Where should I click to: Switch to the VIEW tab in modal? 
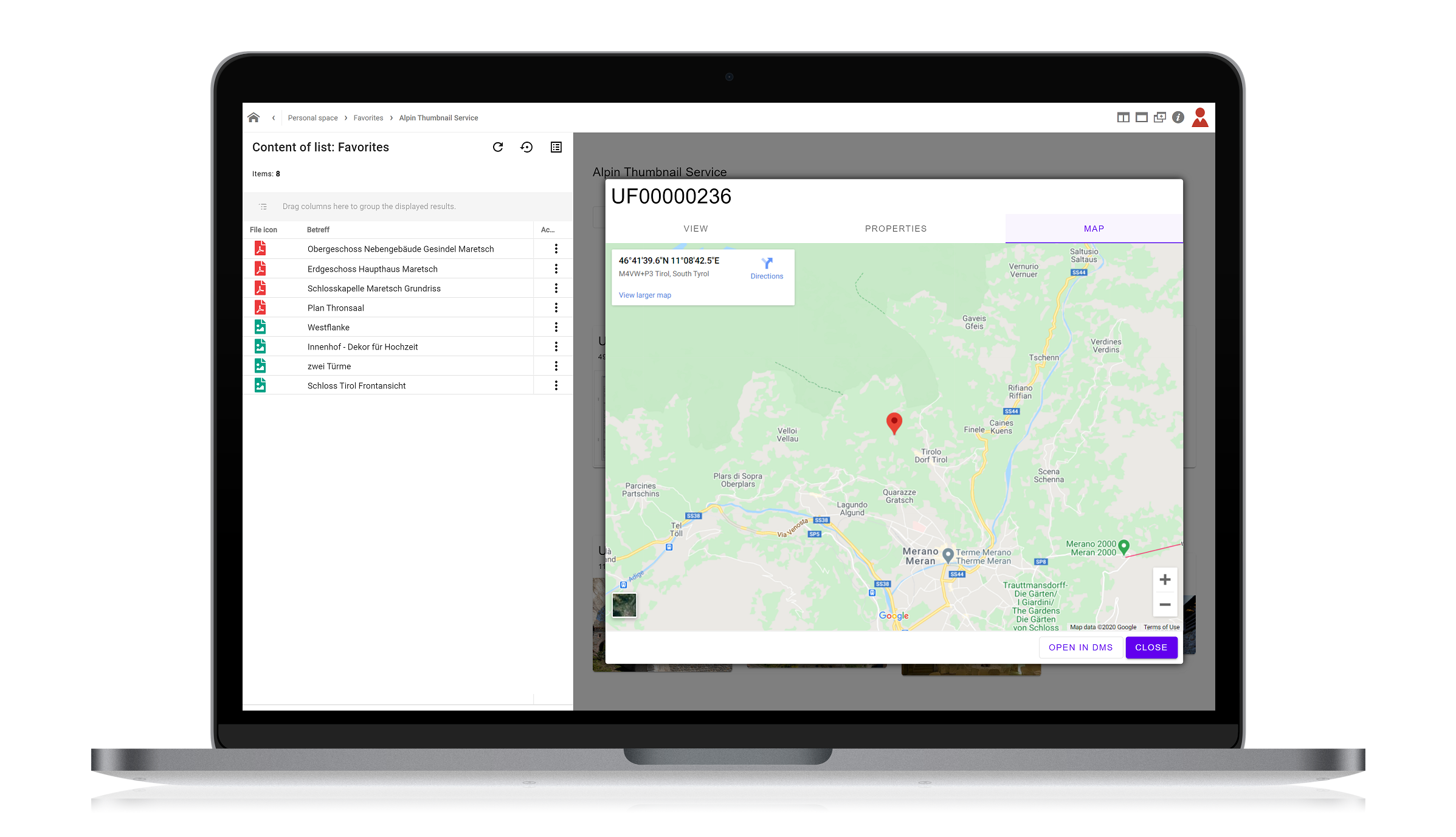click(x=696, y=228)
